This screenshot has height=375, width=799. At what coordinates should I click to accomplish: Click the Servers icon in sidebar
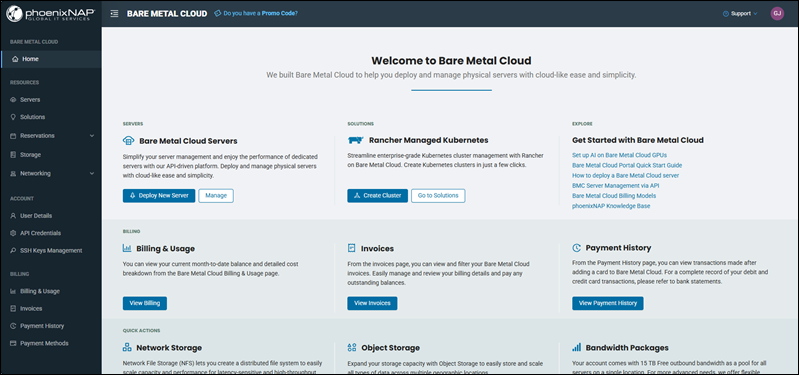13,100
